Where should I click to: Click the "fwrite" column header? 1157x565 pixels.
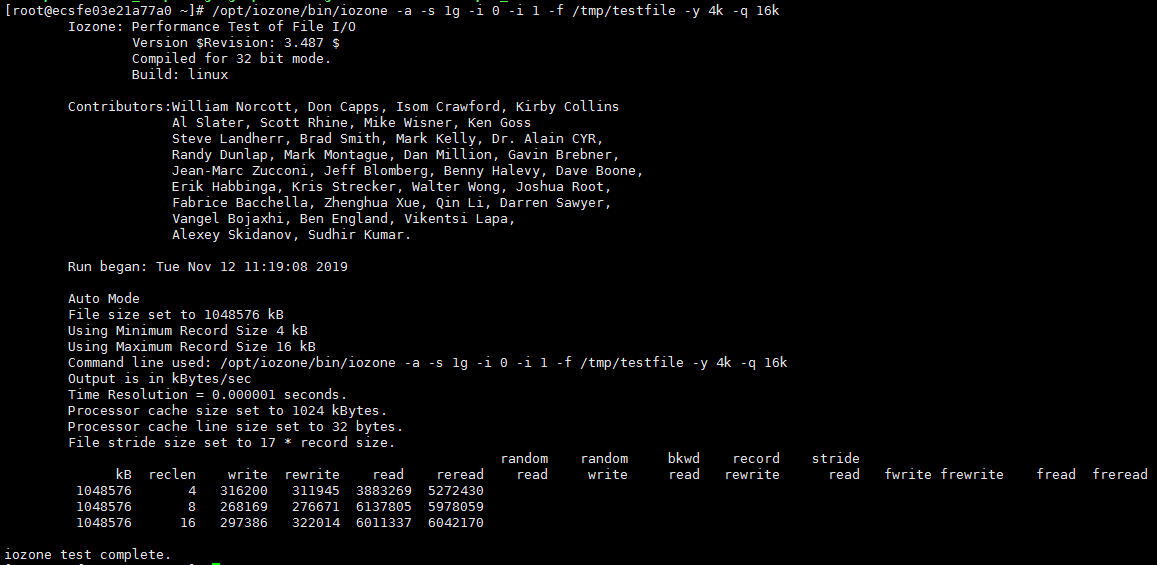pyautogui.click(x=908, y=474)
